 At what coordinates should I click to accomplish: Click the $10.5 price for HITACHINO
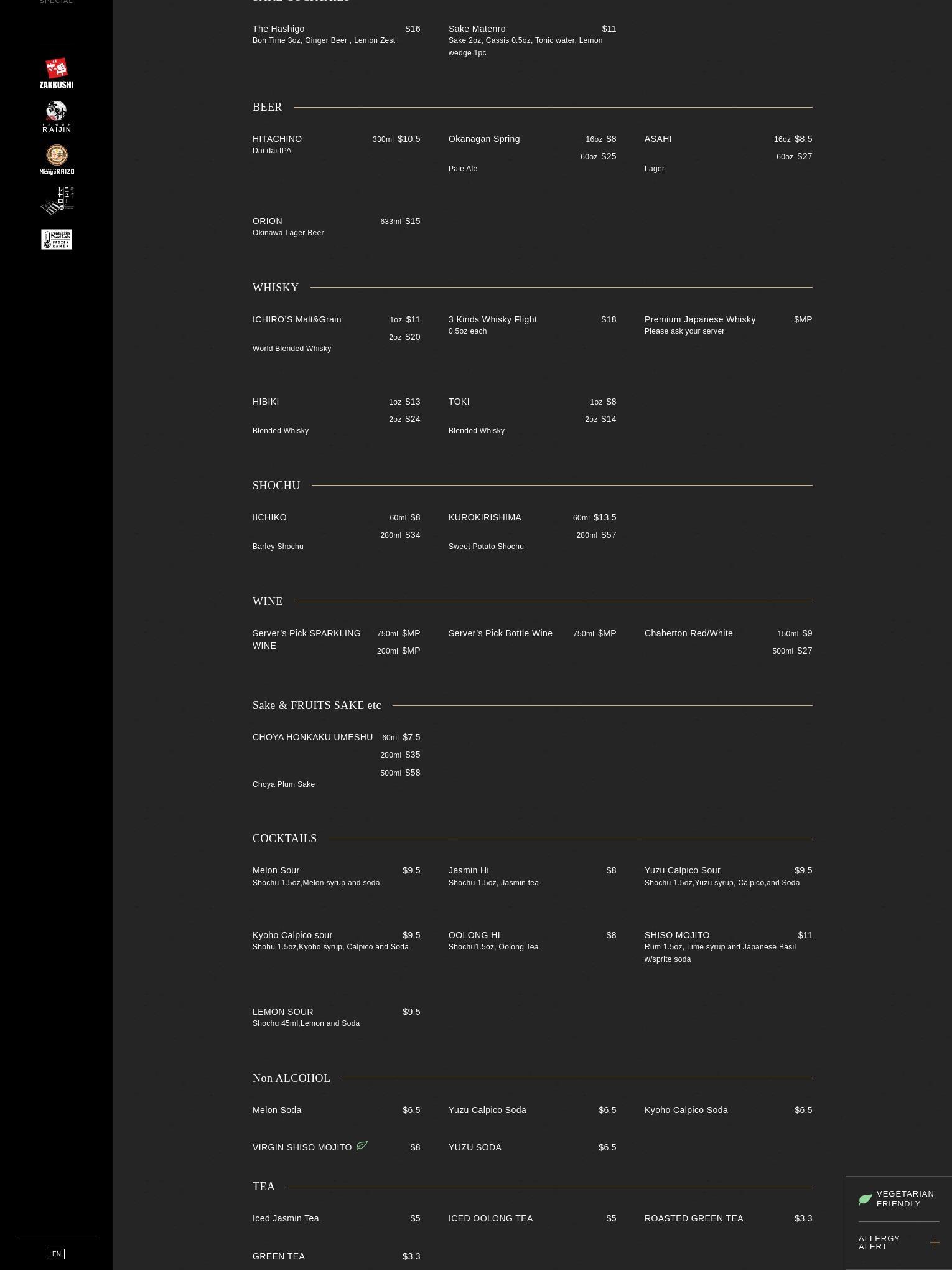pos(409,139)
